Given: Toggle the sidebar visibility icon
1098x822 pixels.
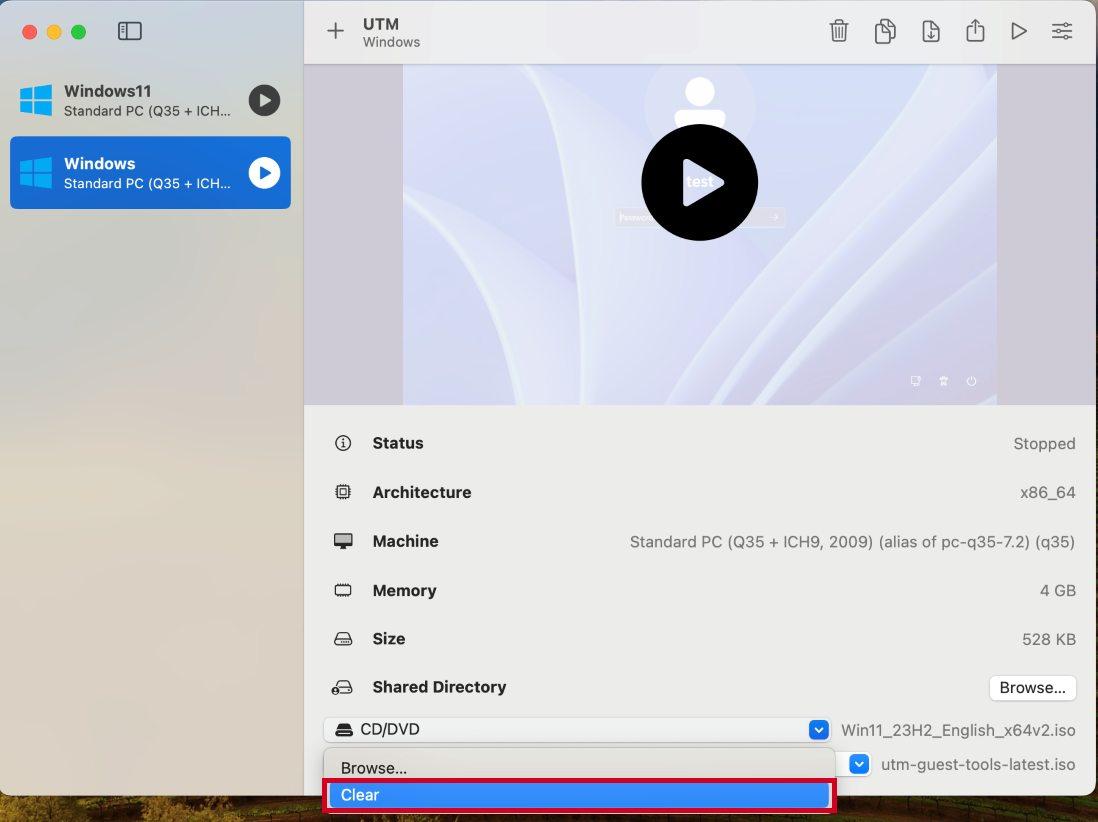Looking at the screenshot, I should (130, 32).
